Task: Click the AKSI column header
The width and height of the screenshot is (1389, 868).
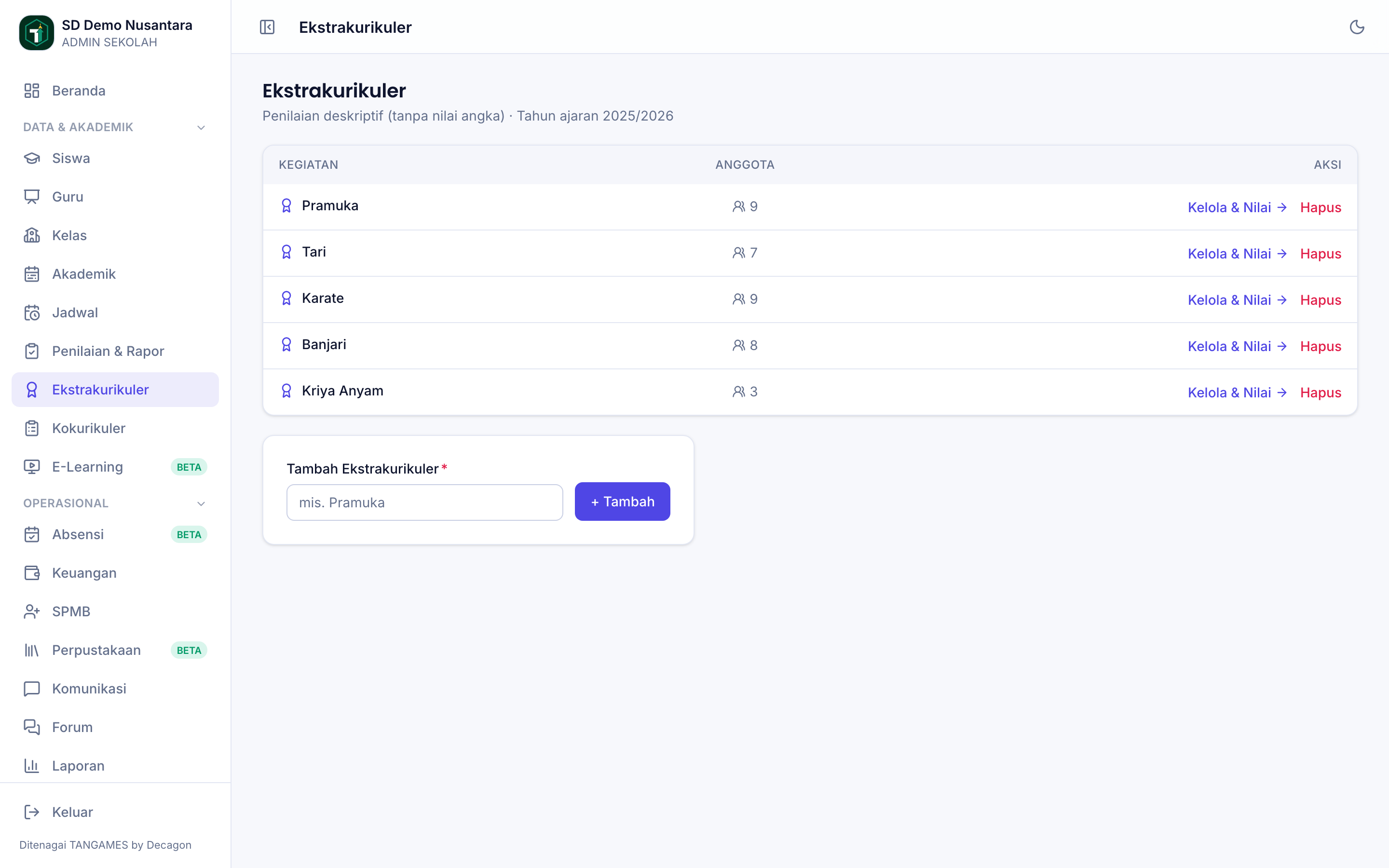Action: tap(1328, 165)
